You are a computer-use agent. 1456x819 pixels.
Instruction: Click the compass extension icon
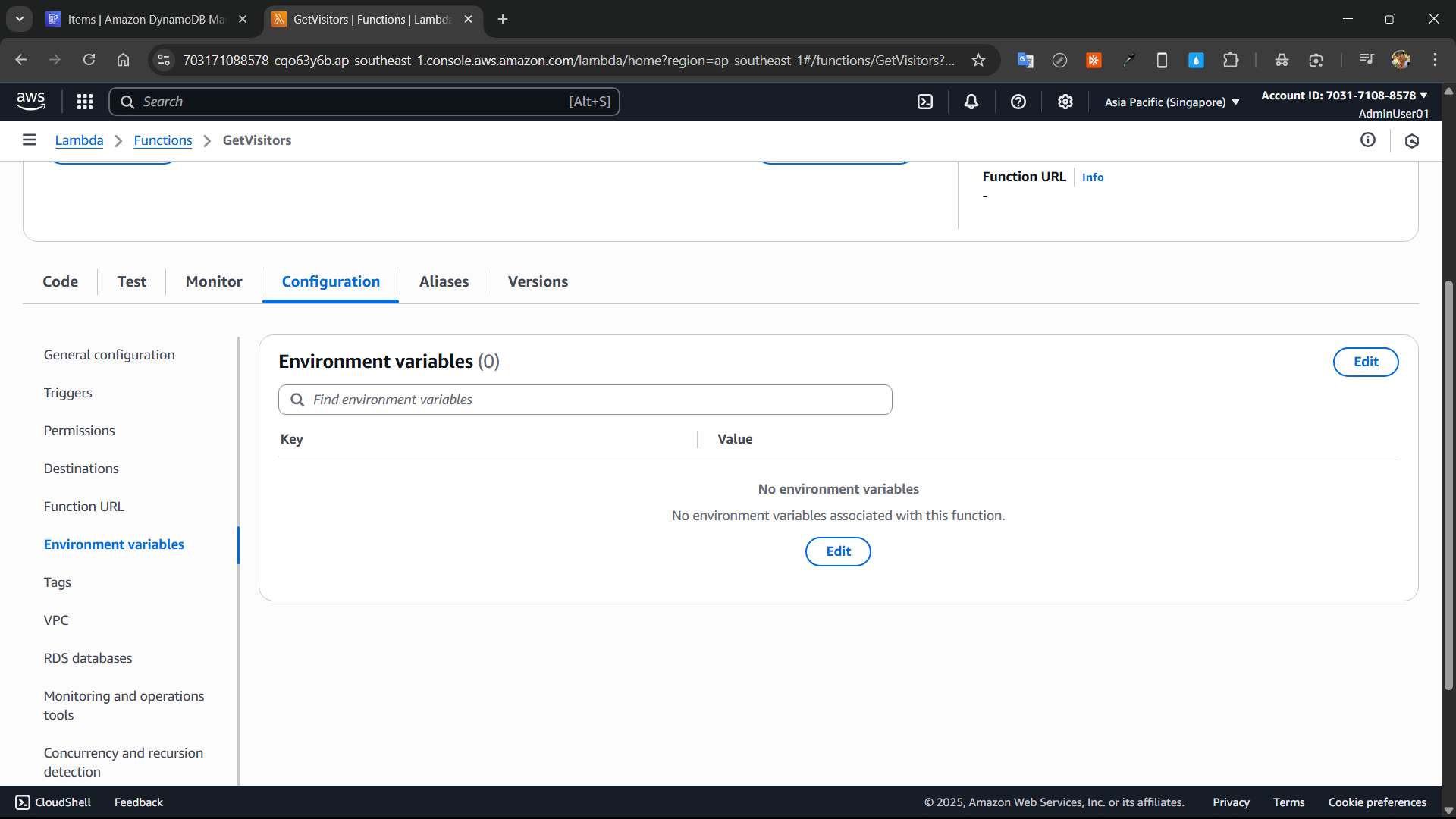click(1059, 60)
